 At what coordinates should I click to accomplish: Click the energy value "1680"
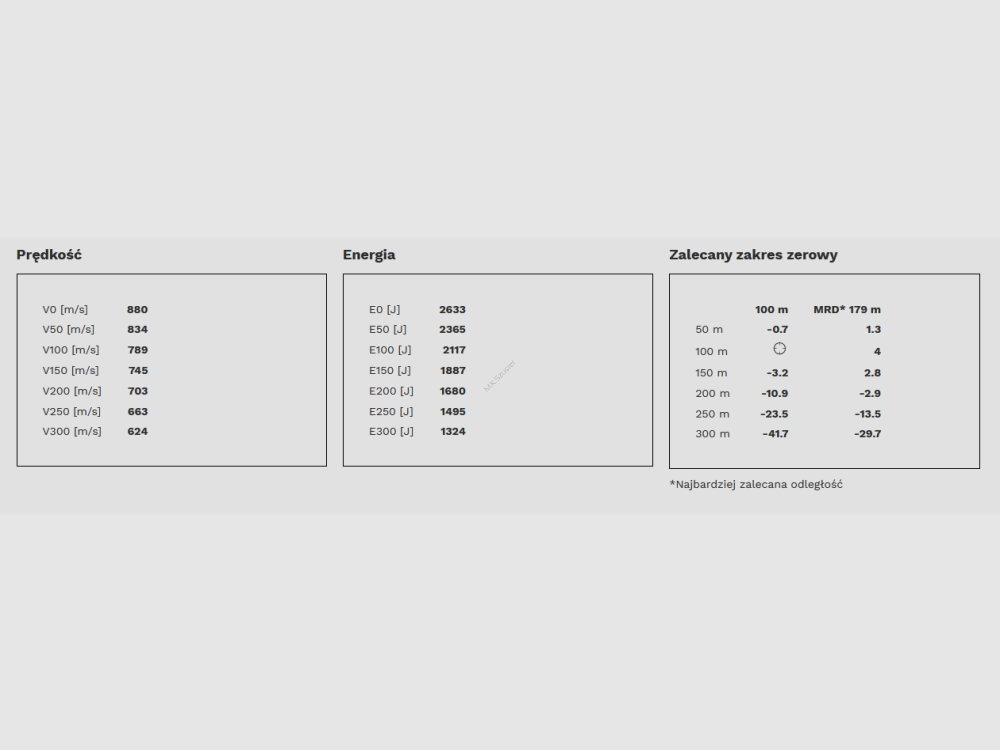coord(453,391)
